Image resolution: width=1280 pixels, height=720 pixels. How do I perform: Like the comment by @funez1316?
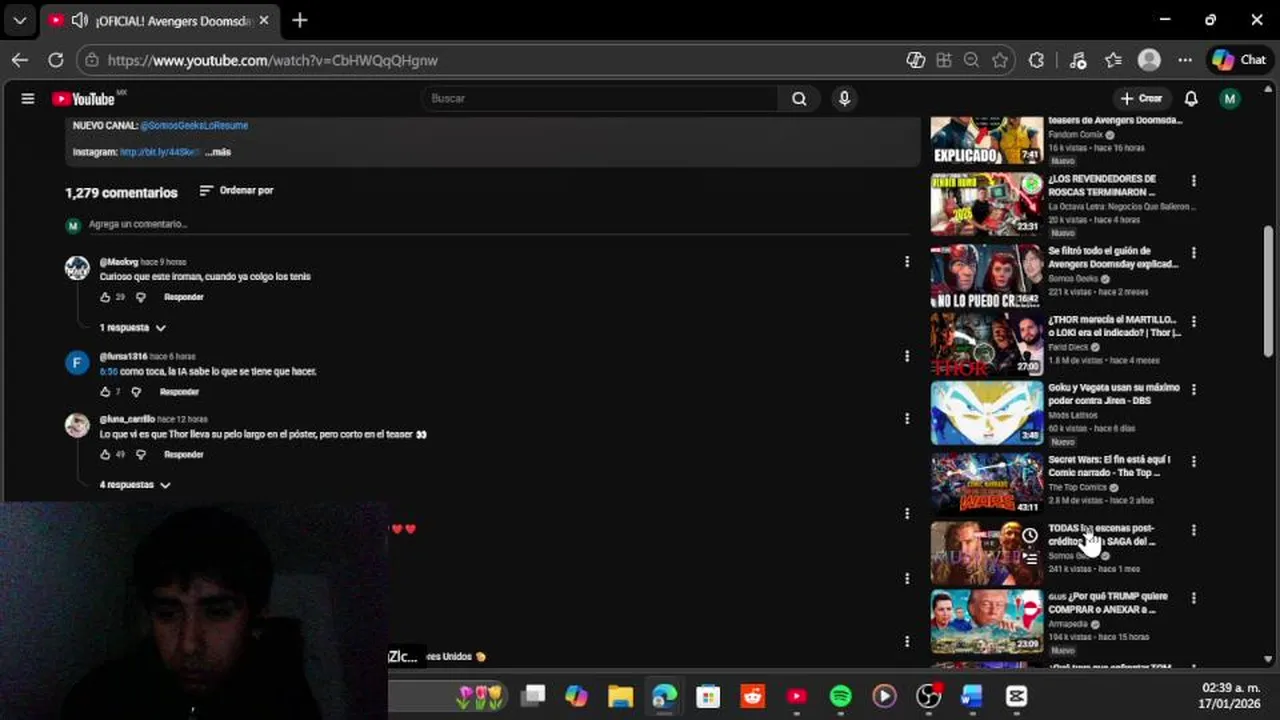105,392
